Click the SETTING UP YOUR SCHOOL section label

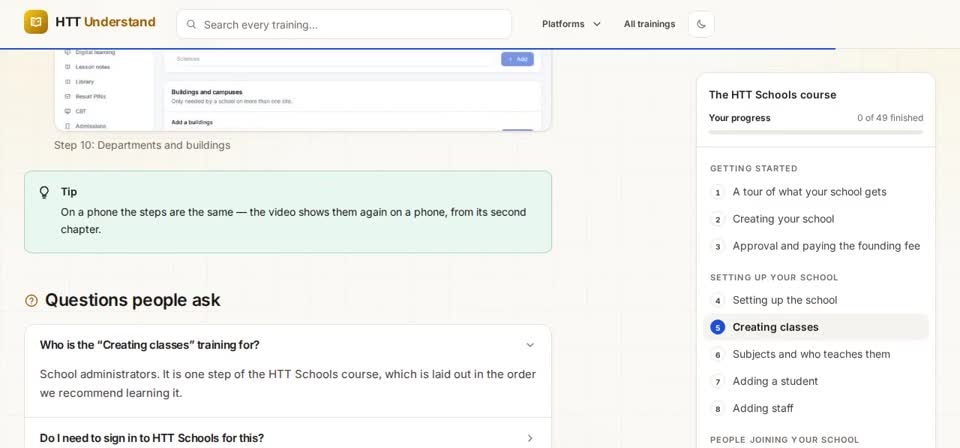pos(774,278)
